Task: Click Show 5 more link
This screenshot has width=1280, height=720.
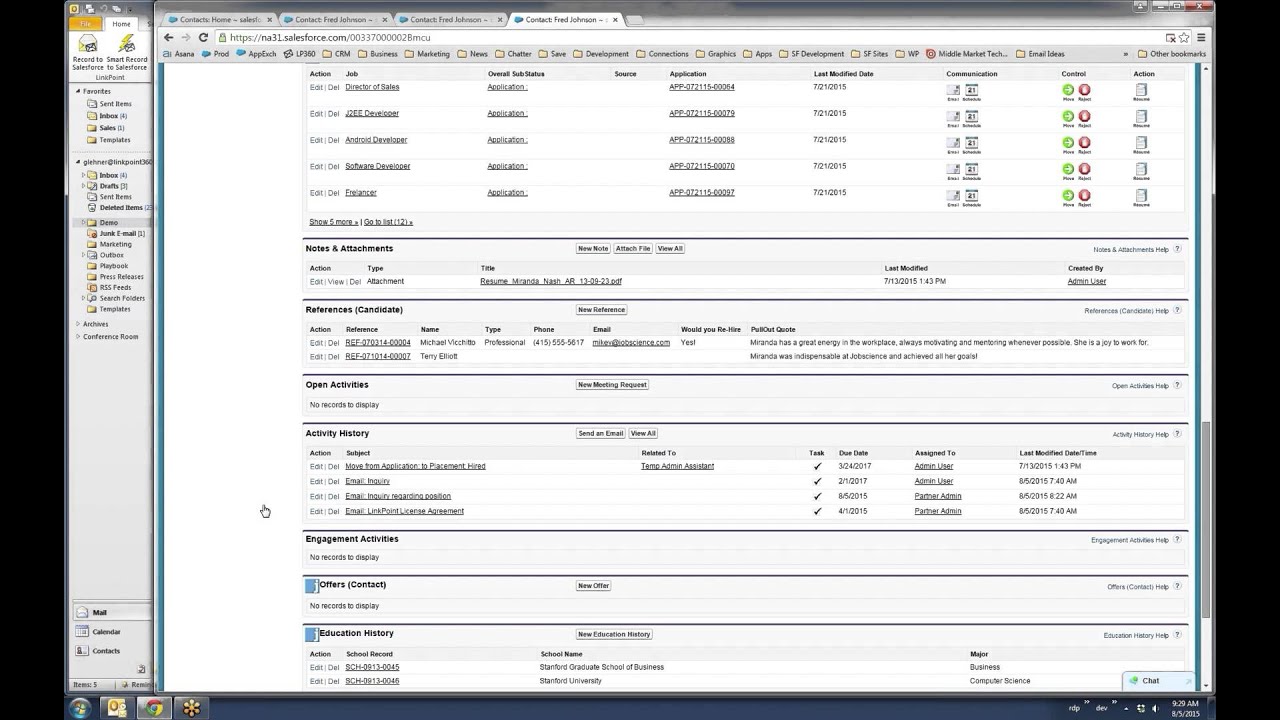Action: [x=333, y=222]
